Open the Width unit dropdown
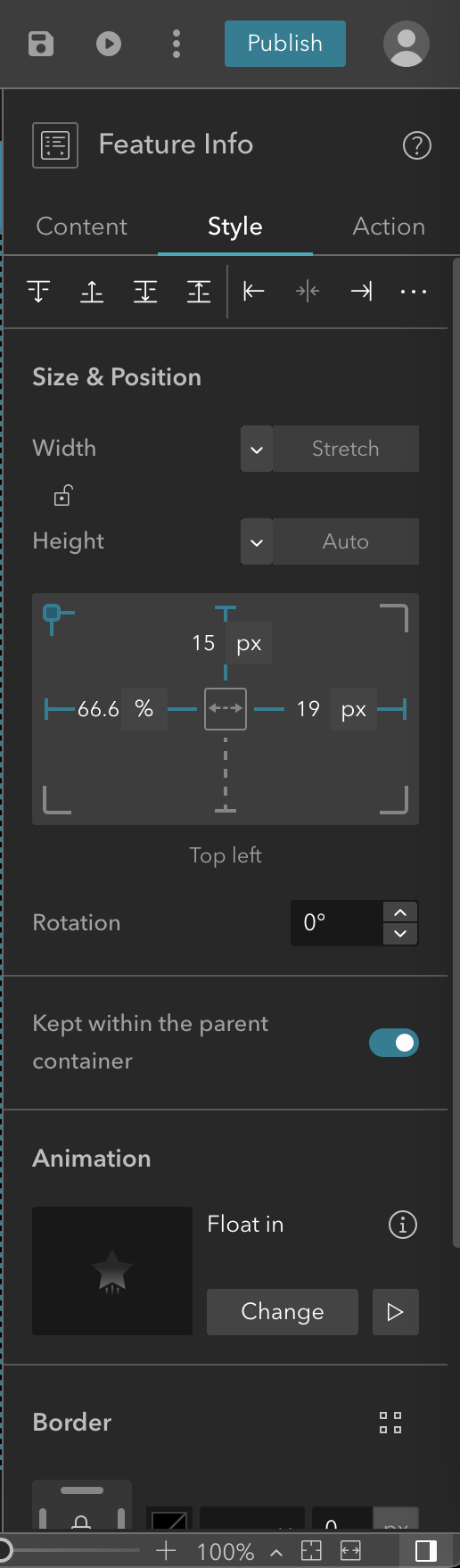 [x=257, y=449]
